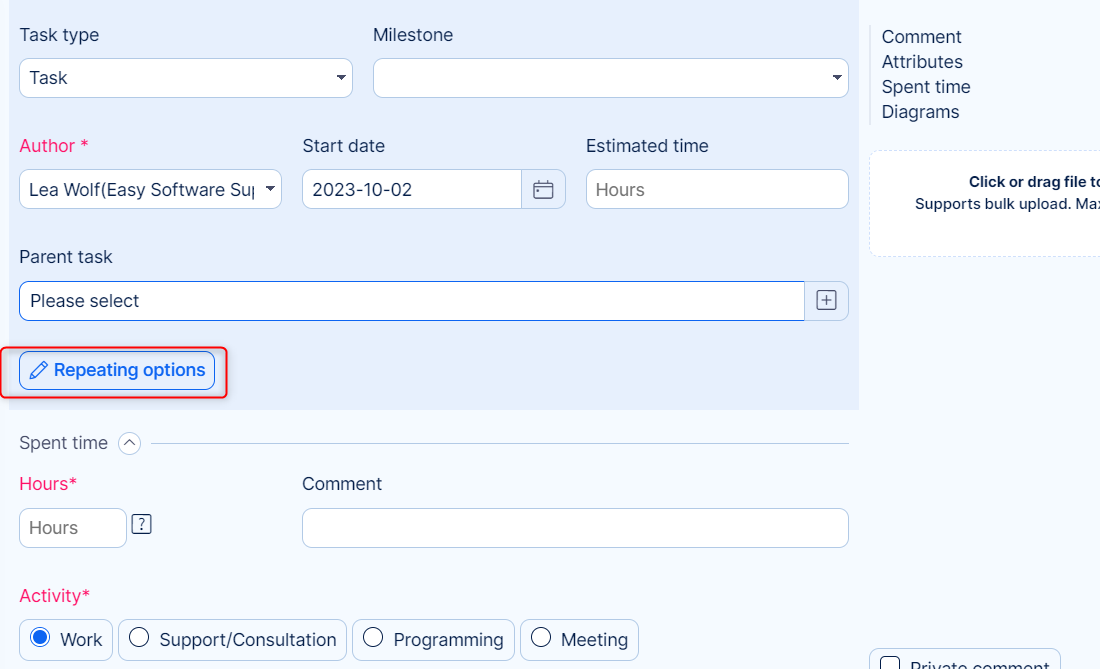Click the Estimated time hours field

716,190
